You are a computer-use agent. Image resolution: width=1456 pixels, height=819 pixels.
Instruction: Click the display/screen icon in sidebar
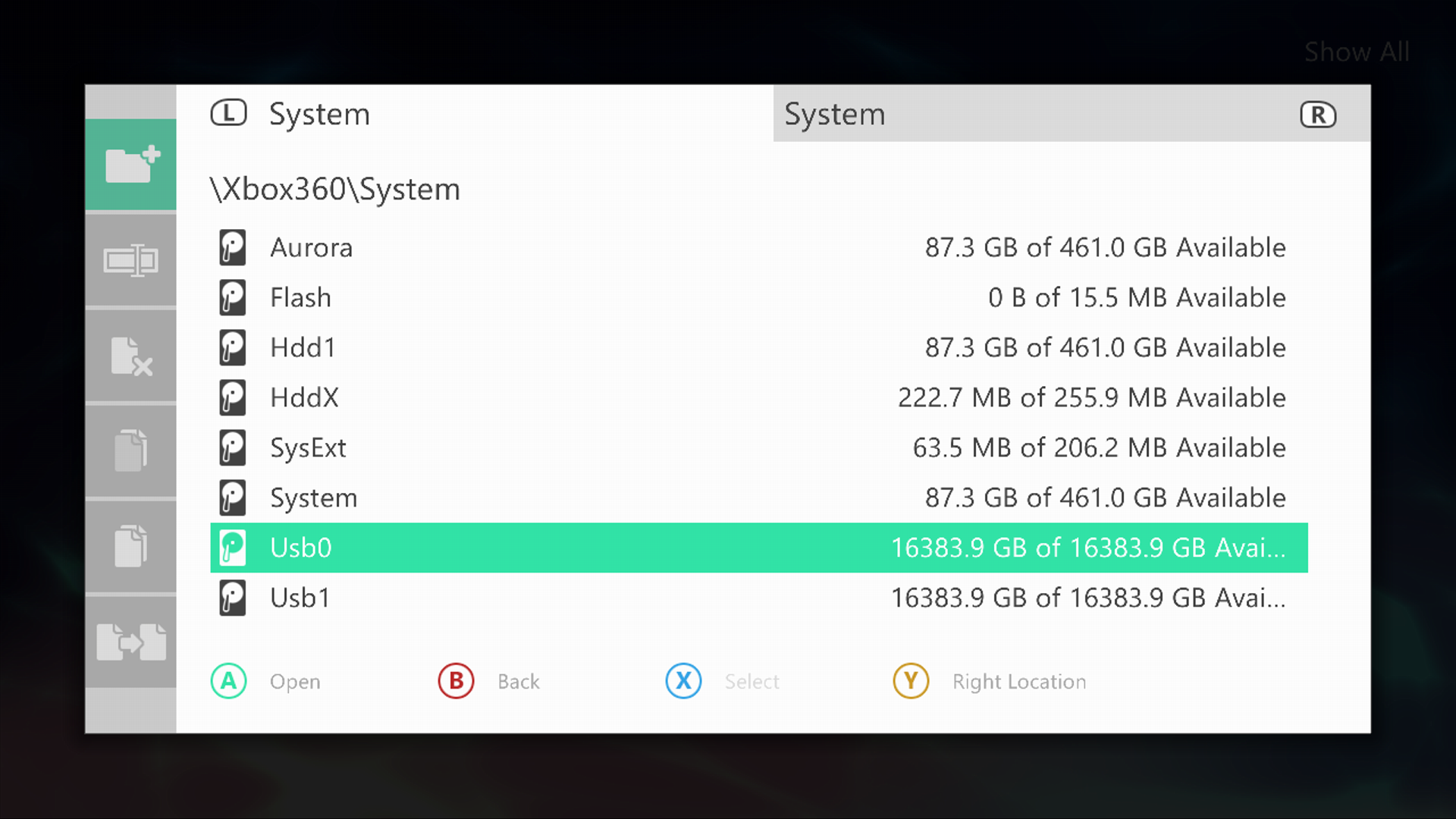point(131,261)
